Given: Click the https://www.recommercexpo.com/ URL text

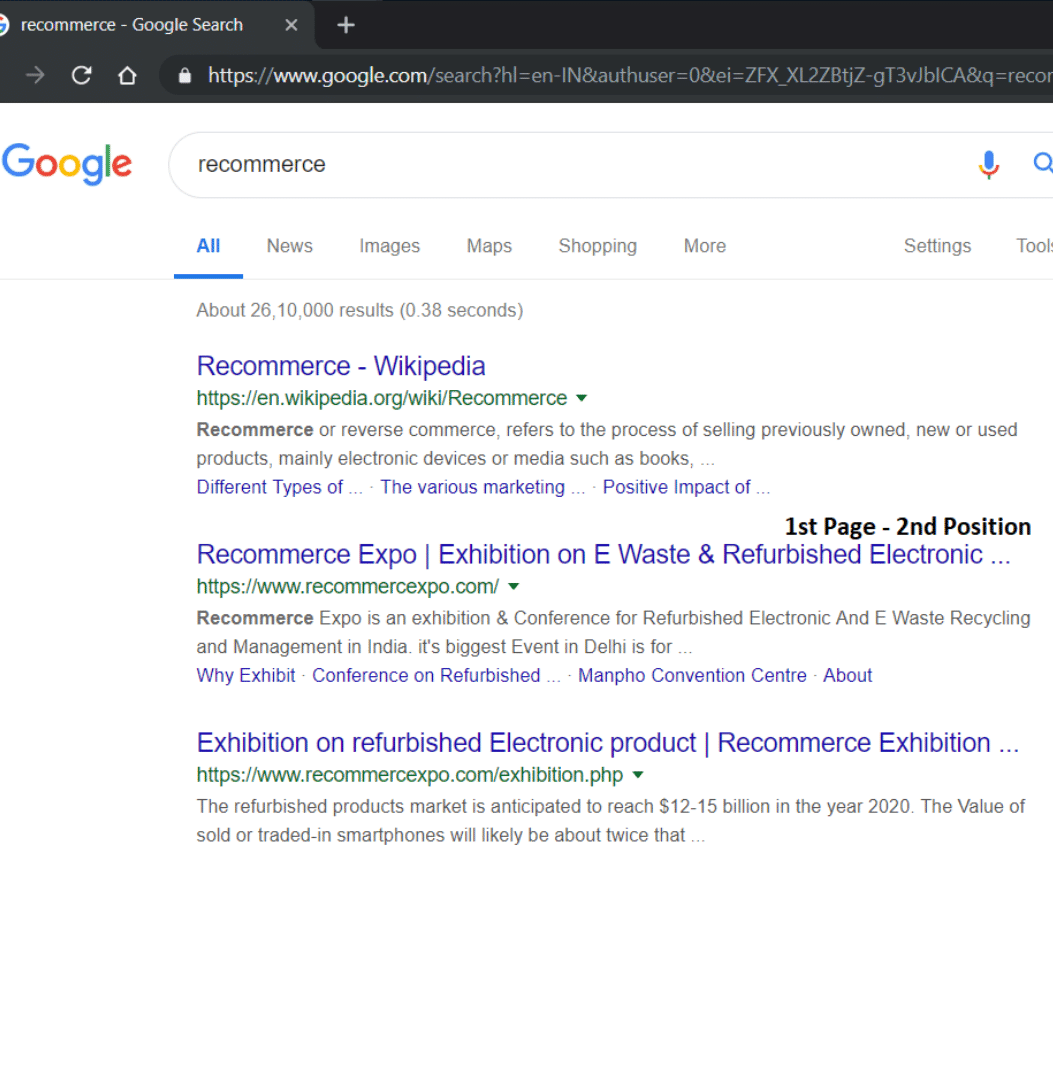Looking at the screenshot, I should [x=348, y=587].
